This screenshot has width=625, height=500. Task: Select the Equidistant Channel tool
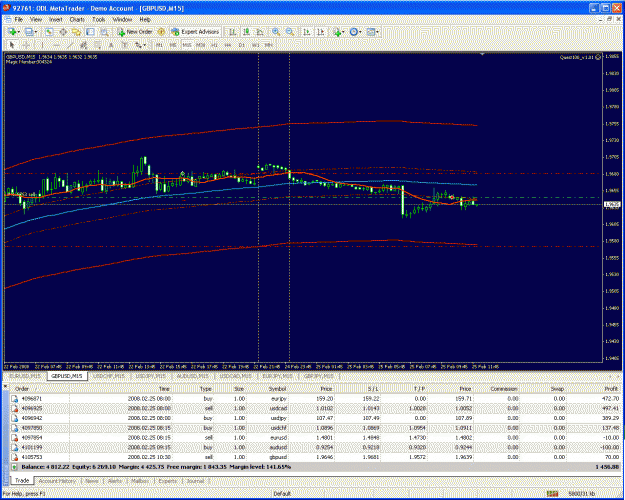click(84, 45)
